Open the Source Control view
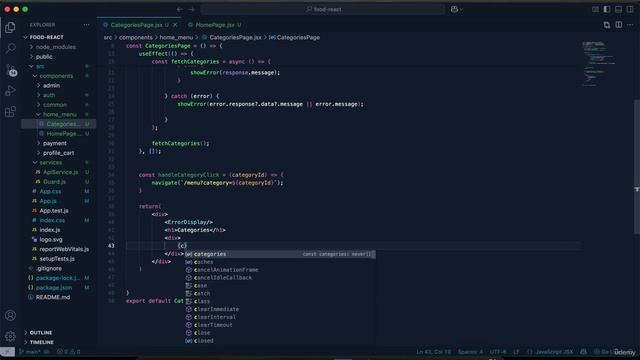 pos(10,70)
